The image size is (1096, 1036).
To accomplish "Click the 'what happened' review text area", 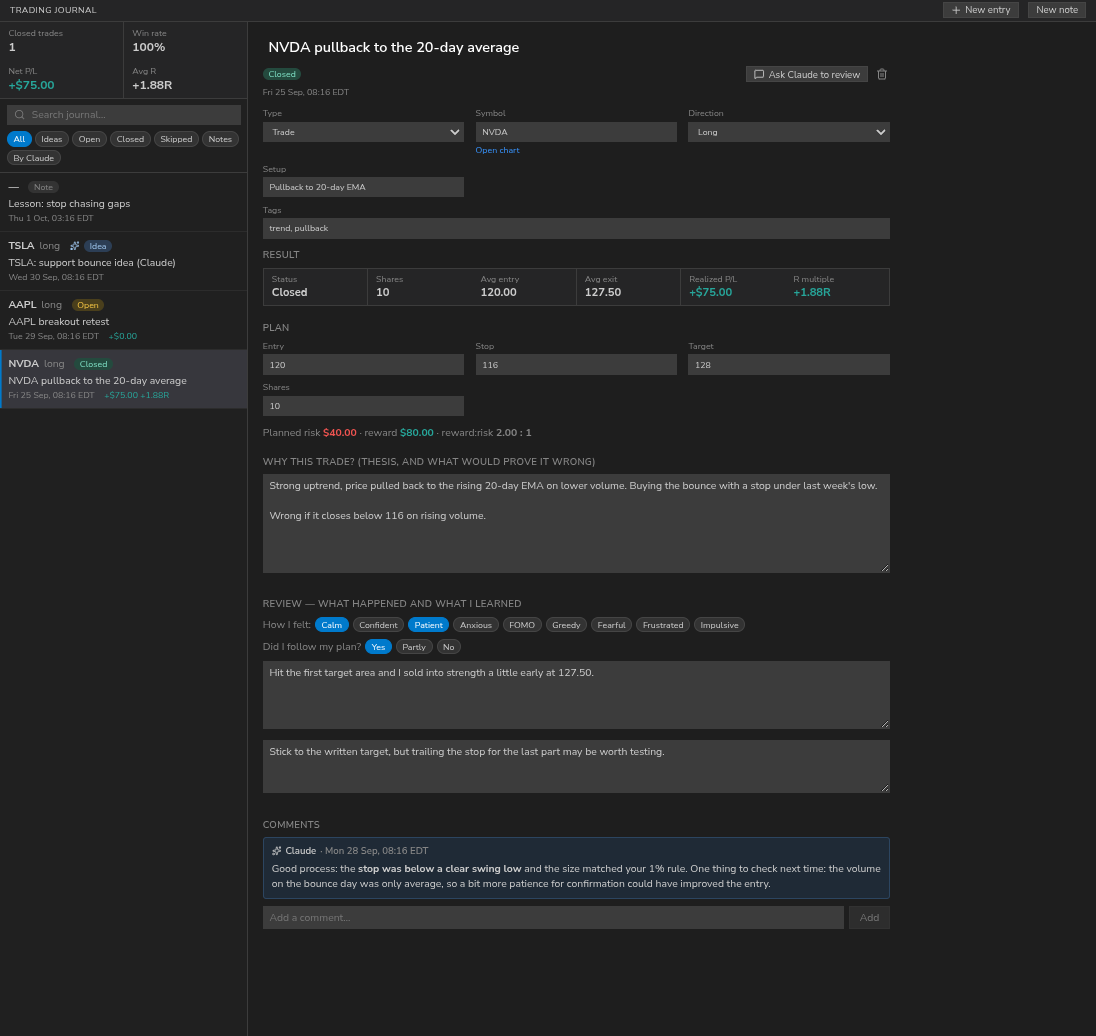I will pos(576,695).
